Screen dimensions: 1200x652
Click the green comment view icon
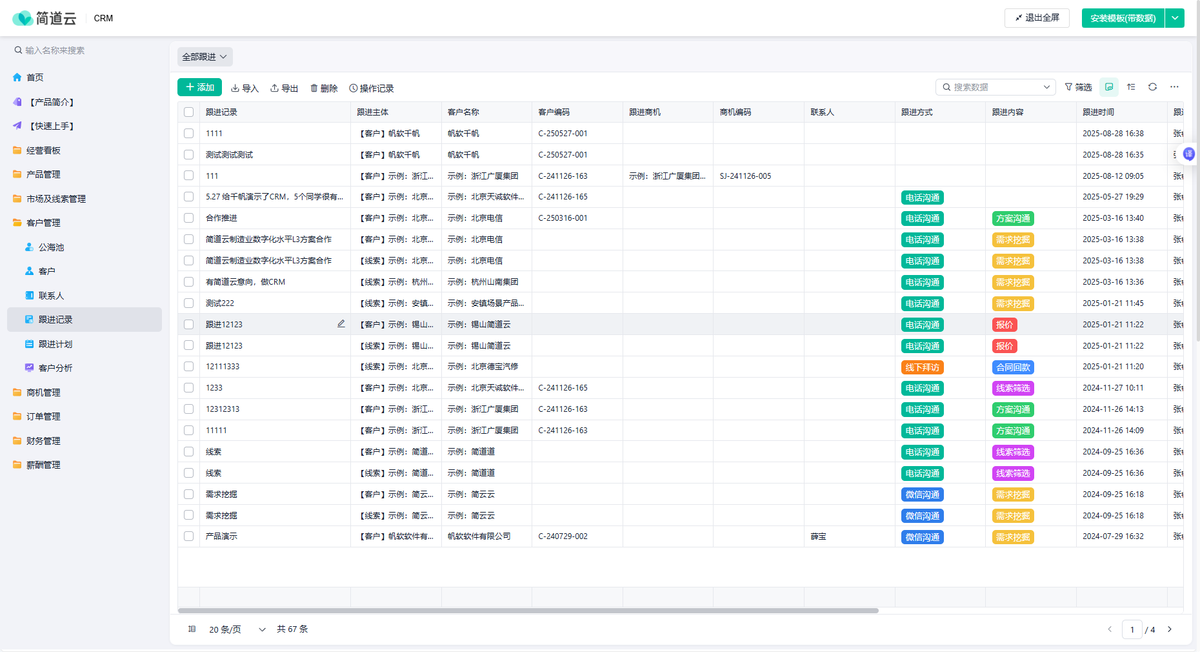1109,88
